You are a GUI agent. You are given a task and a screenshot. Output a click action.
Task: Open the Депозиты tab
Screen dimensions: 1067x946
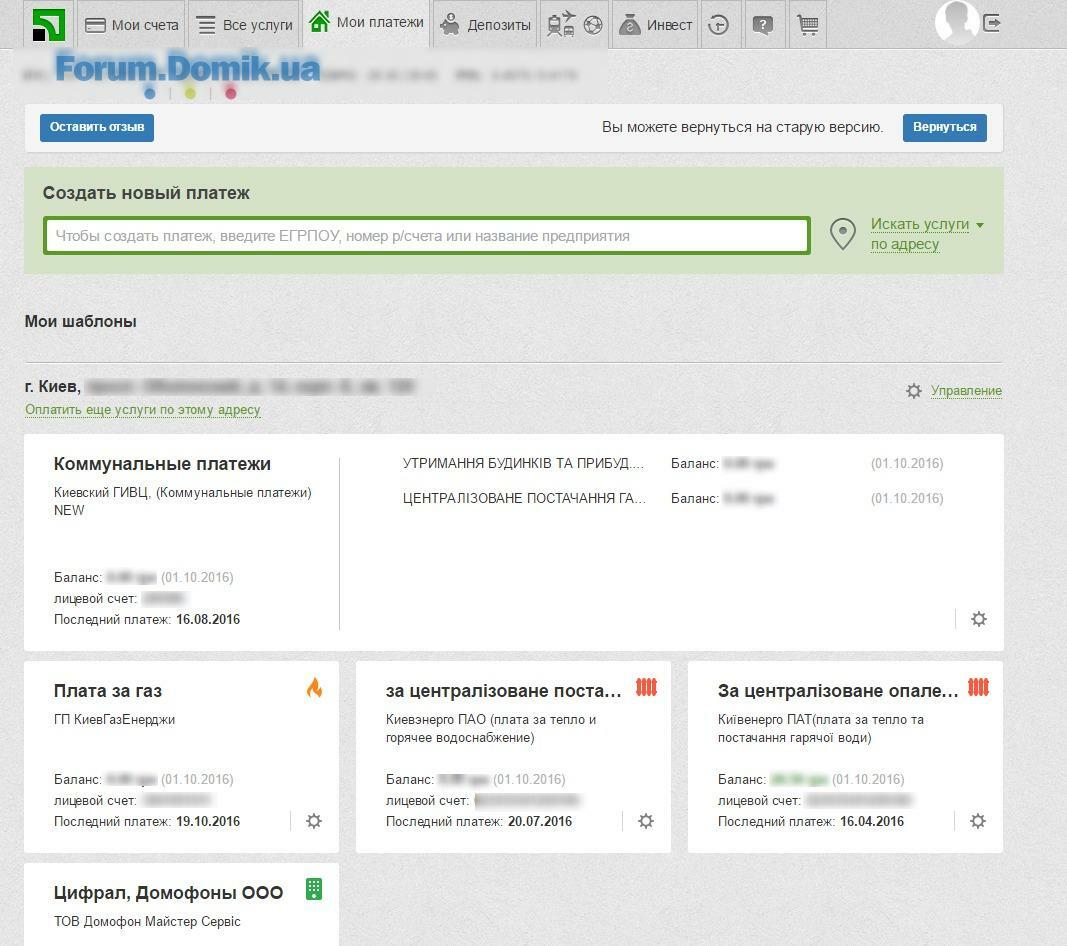coord(485,25)
